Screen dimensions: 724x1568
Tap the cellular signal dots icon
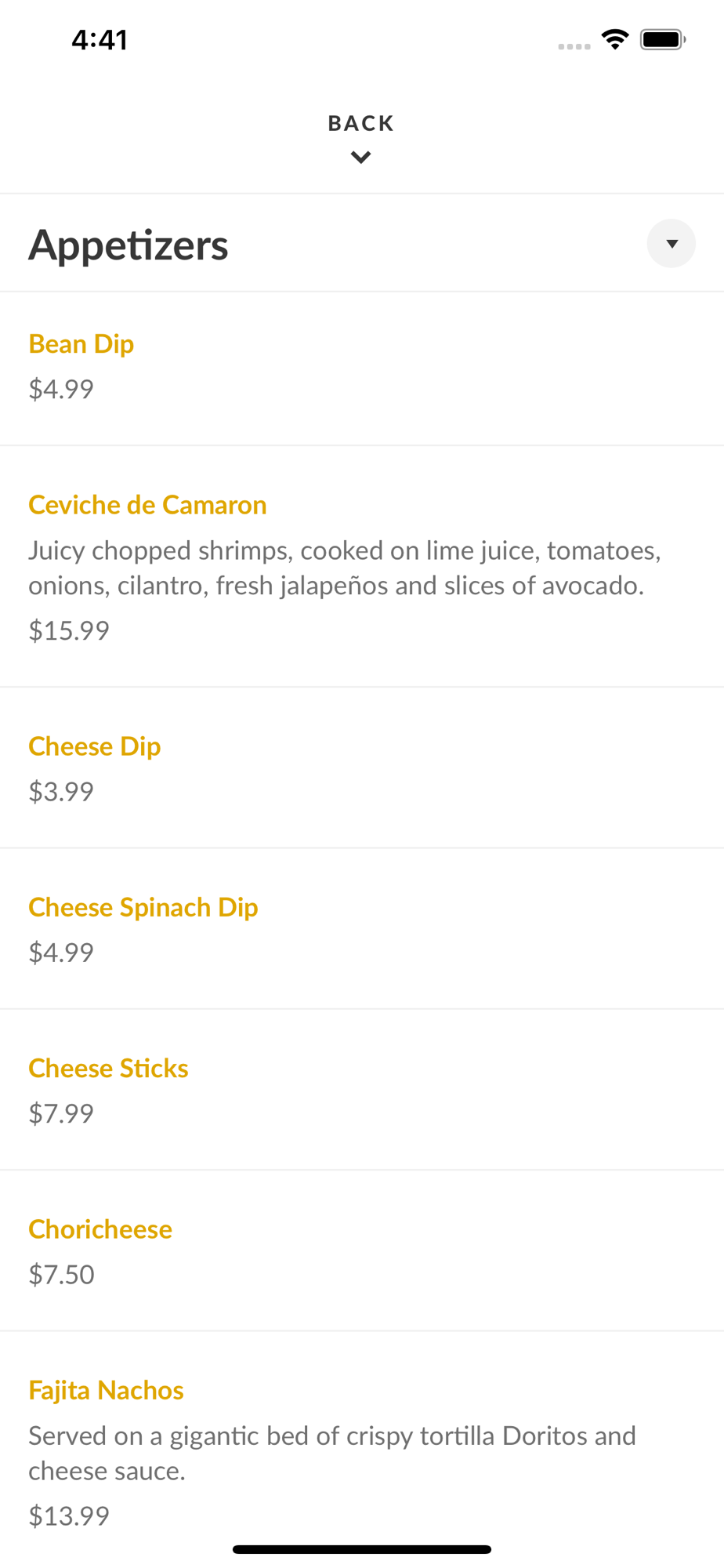click(574, 46)
